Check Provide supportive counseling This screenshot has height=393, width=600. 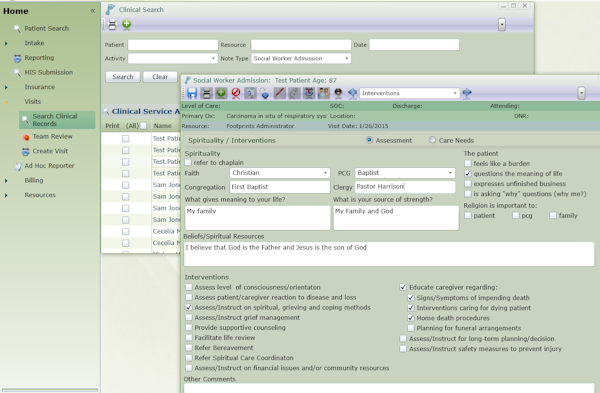pyautogui.click(x=189, y=328)
